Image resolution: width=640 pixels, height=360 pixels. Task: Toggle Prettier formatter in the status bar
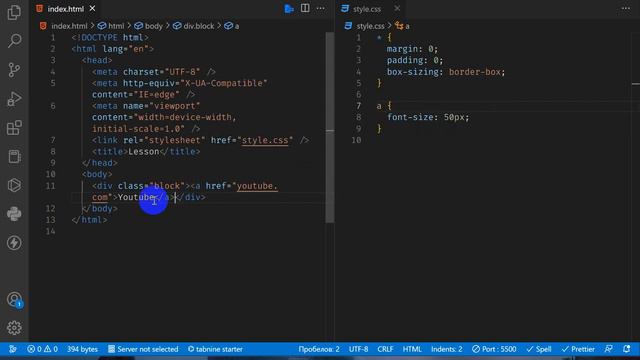click(x=578, y=349)
